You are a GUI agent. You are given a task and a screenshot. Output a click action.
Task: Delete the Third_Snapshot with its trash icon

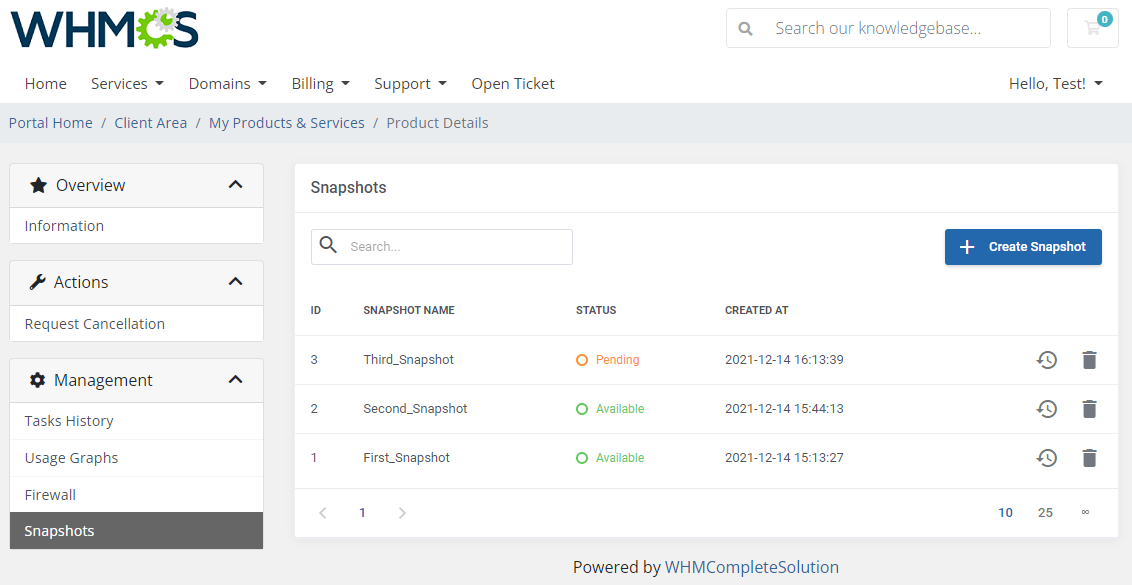point(1089,360)
